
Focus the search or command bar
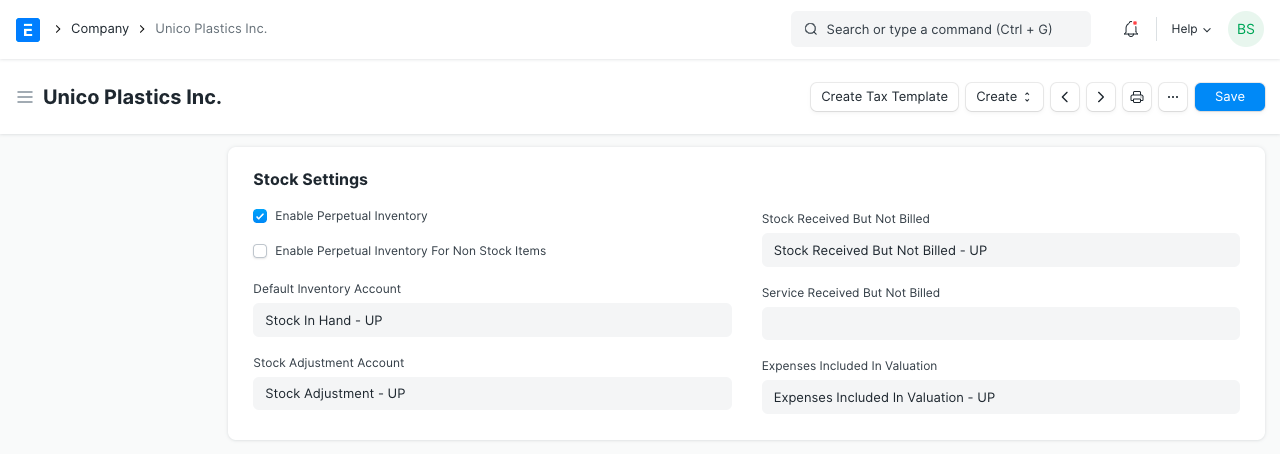(940, 30)
